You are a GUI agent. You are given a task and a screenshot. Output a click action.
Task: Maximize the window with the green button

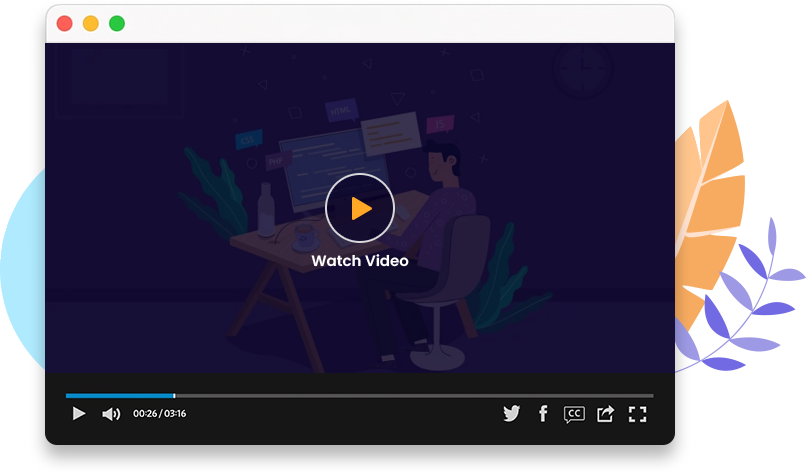point(117,23)
